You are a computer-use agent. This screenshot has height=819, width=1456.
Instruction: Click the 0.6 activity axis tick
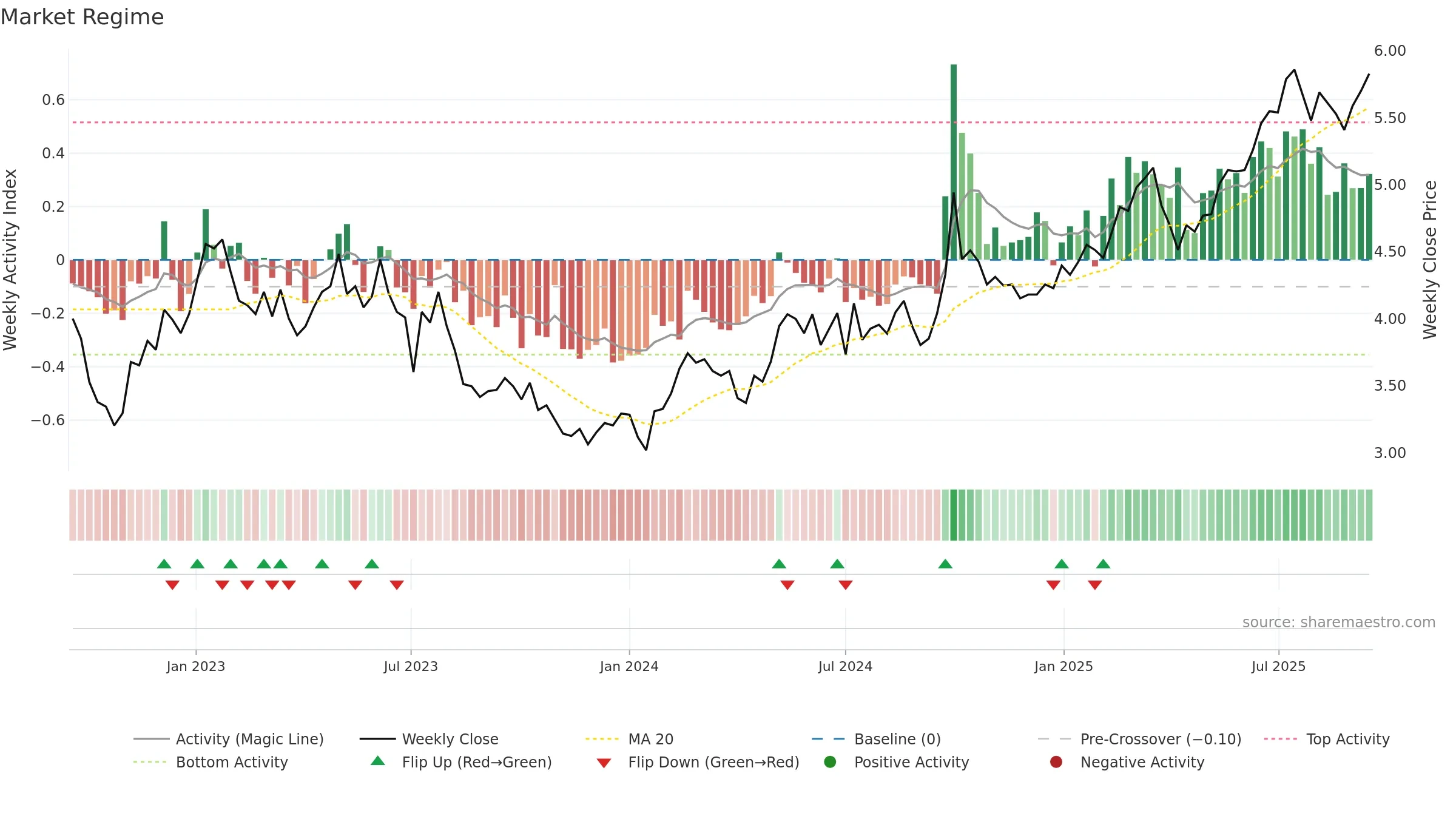point(53,99)
